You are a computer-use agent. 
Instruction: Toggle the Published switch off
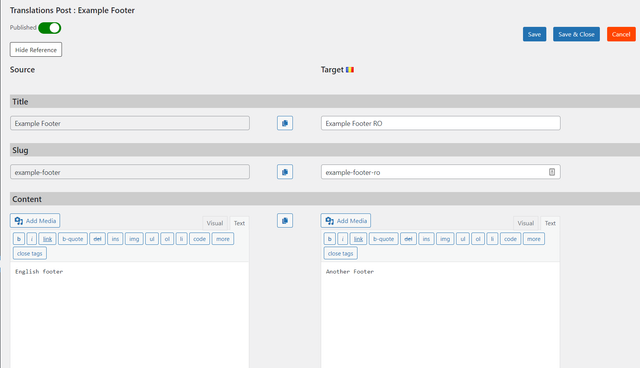coord(50,28)
